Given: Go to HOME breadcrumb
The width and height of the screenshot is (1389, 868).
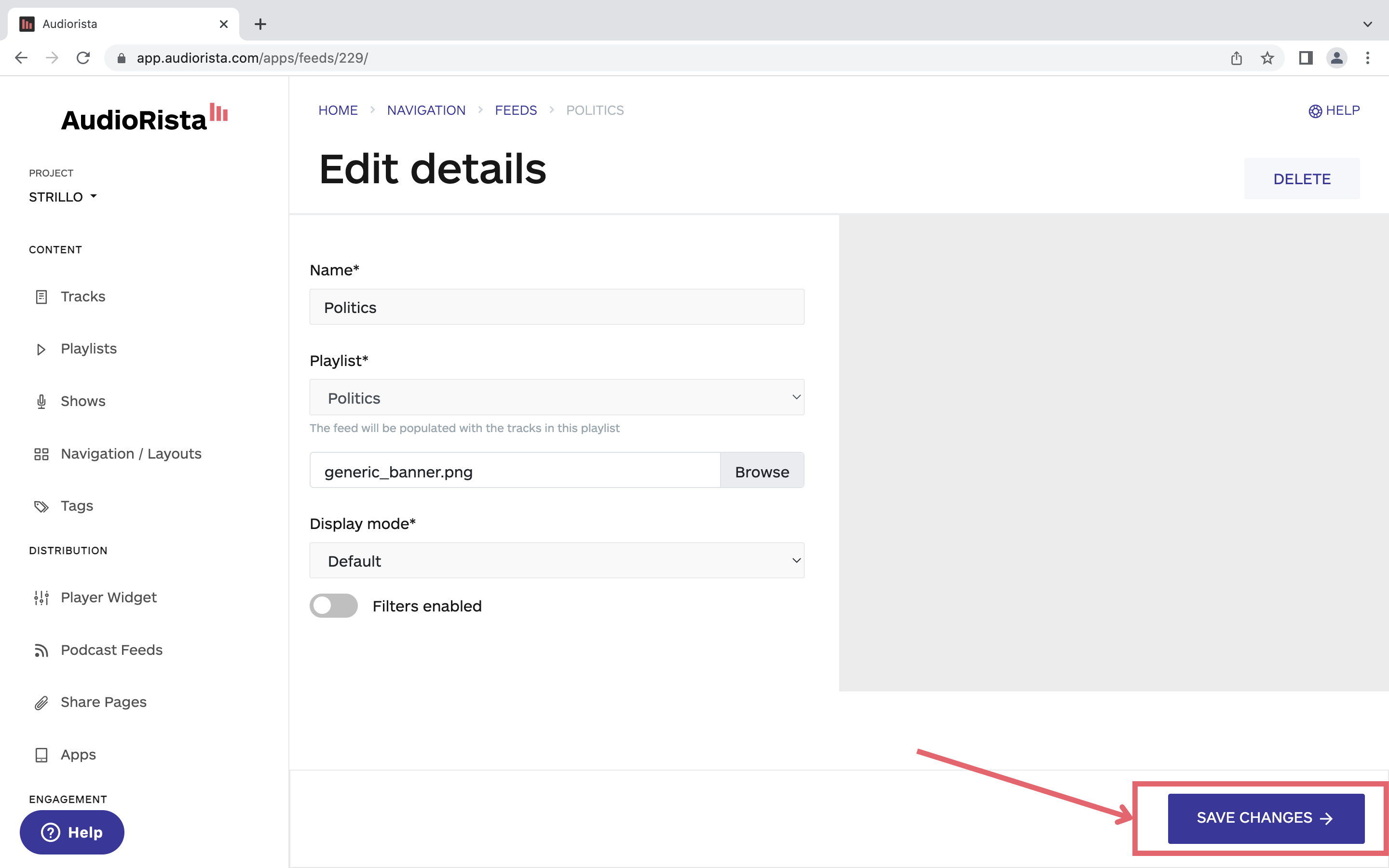Looking at the screenshot, I should tap(338, 110).
